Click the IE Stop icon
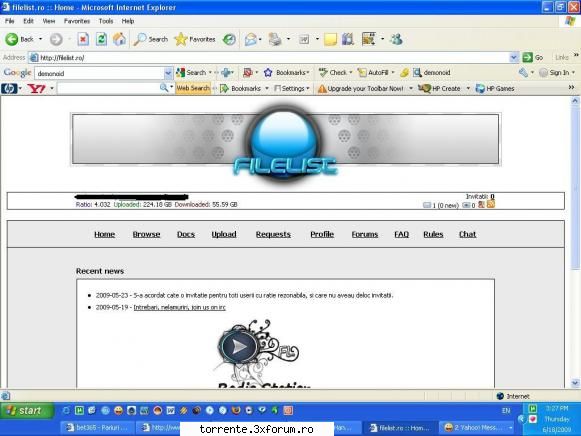Viewport: 581px width, 436px height. click(x=83, y=39)
